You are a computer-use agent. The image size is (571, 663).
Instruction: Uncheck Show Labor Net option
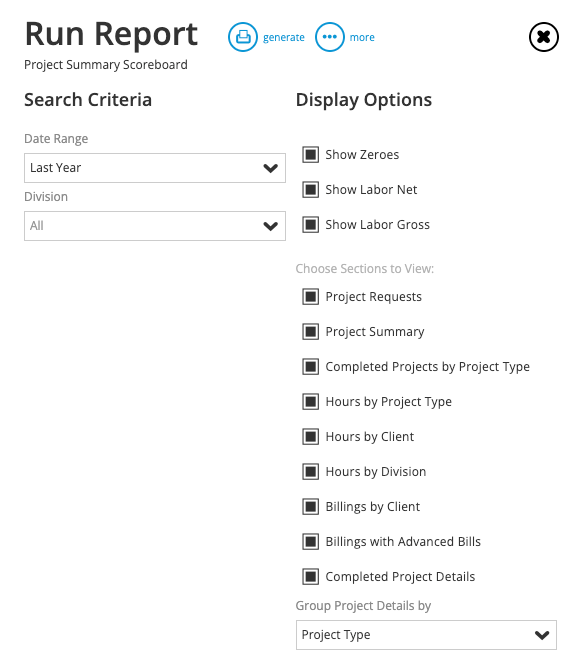[x=310, y=190]
